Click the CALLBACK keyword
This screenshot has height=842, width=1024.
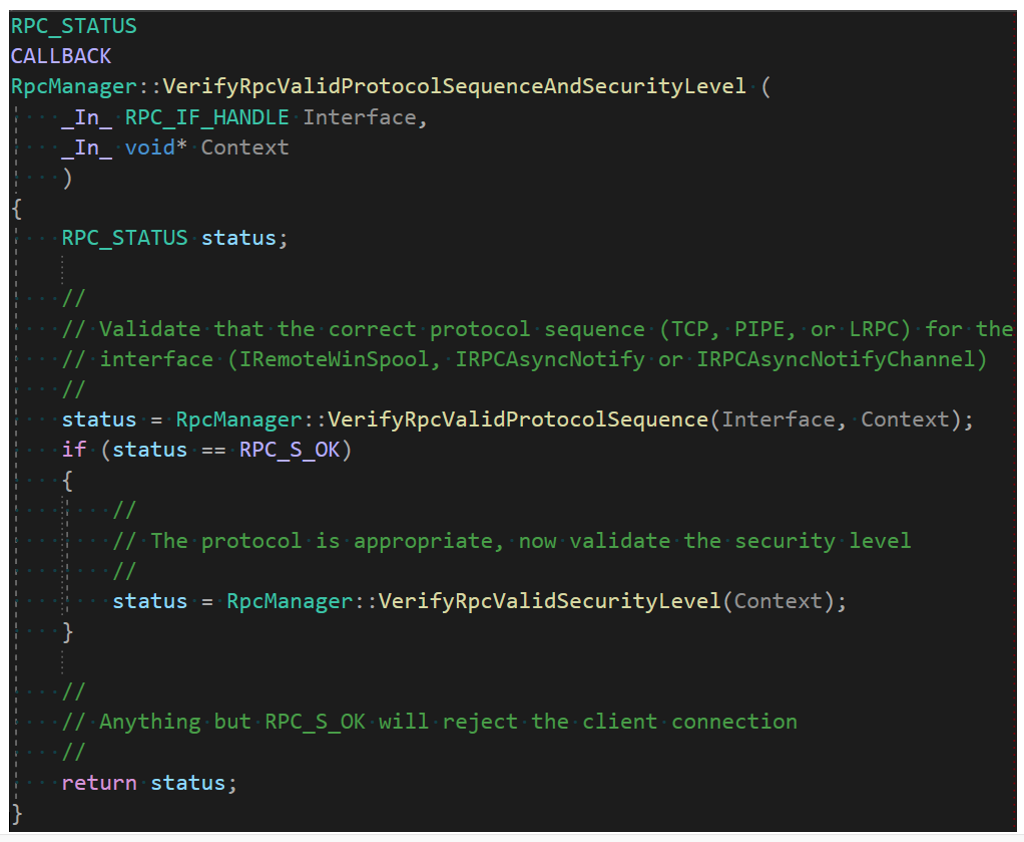(61, 56)
